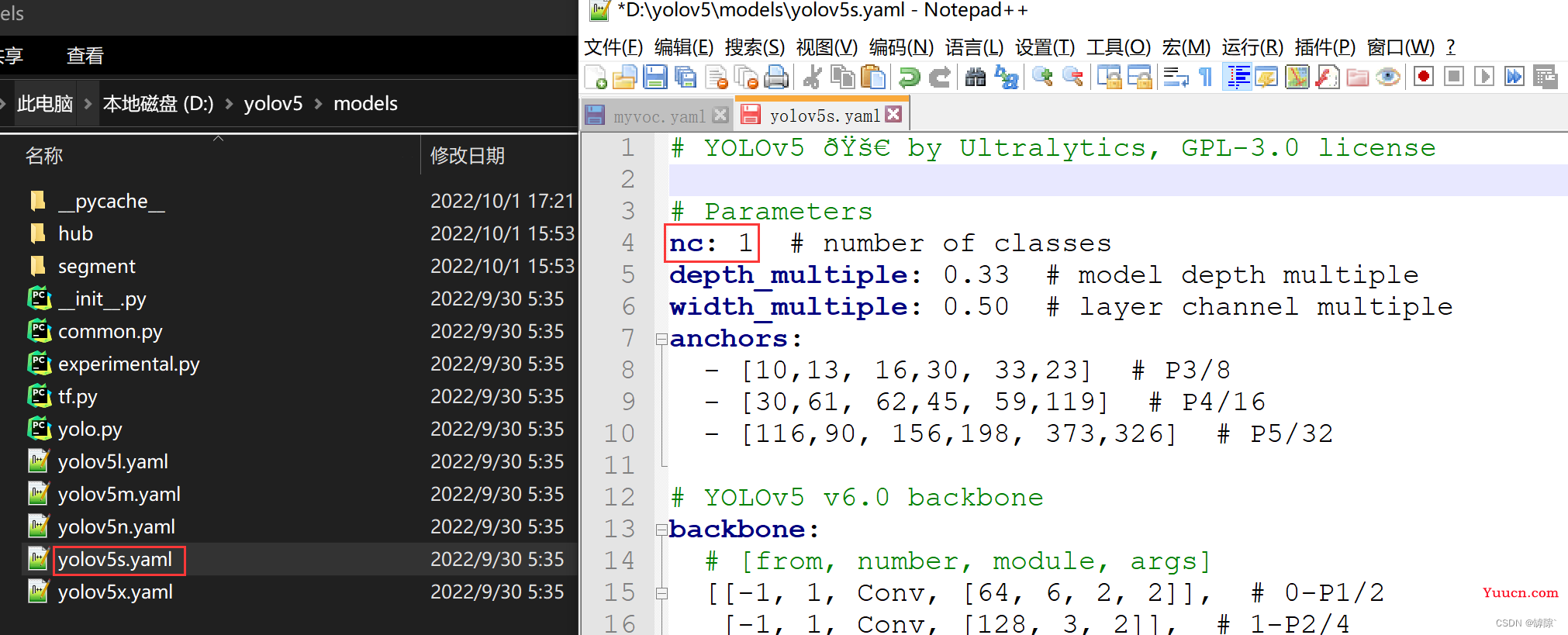1568x635 pixels.
Task: Show the Document Map panel icon
Action: click(x=1297, y=77)
